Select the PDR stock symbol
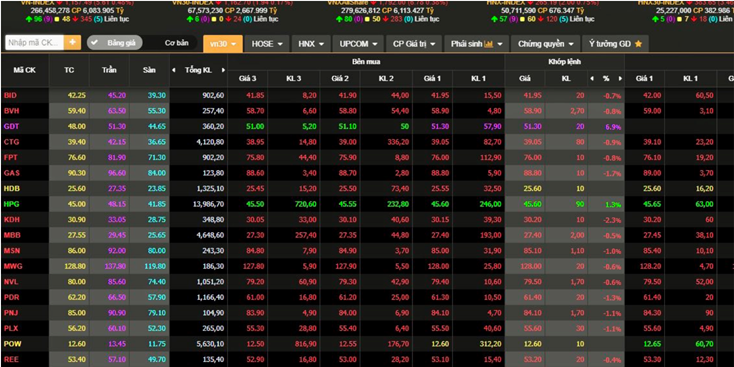Image resolution: width=734 pixels, height=367 pixels. (11, 297)
